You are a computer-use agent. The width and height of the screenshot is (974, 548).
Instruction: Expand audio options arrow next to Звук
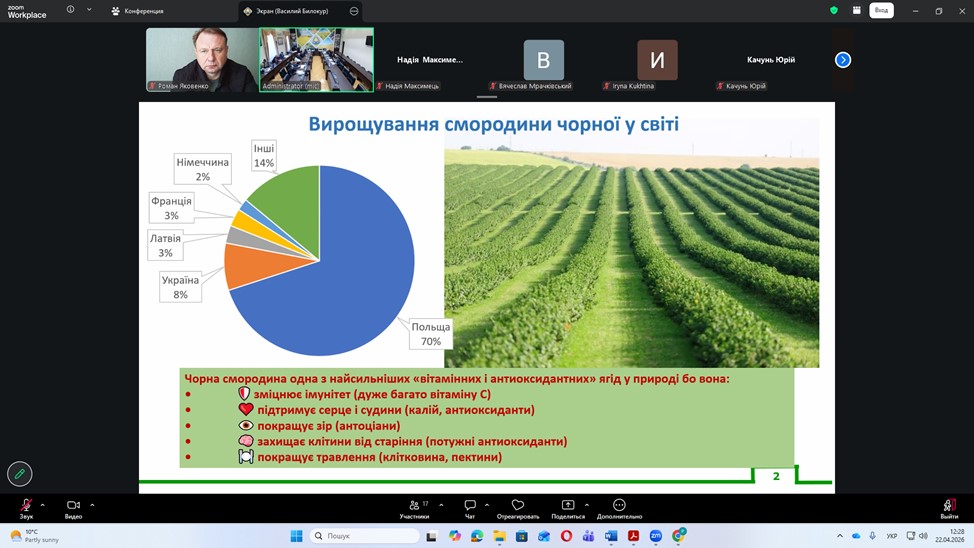tap(45, 504)
